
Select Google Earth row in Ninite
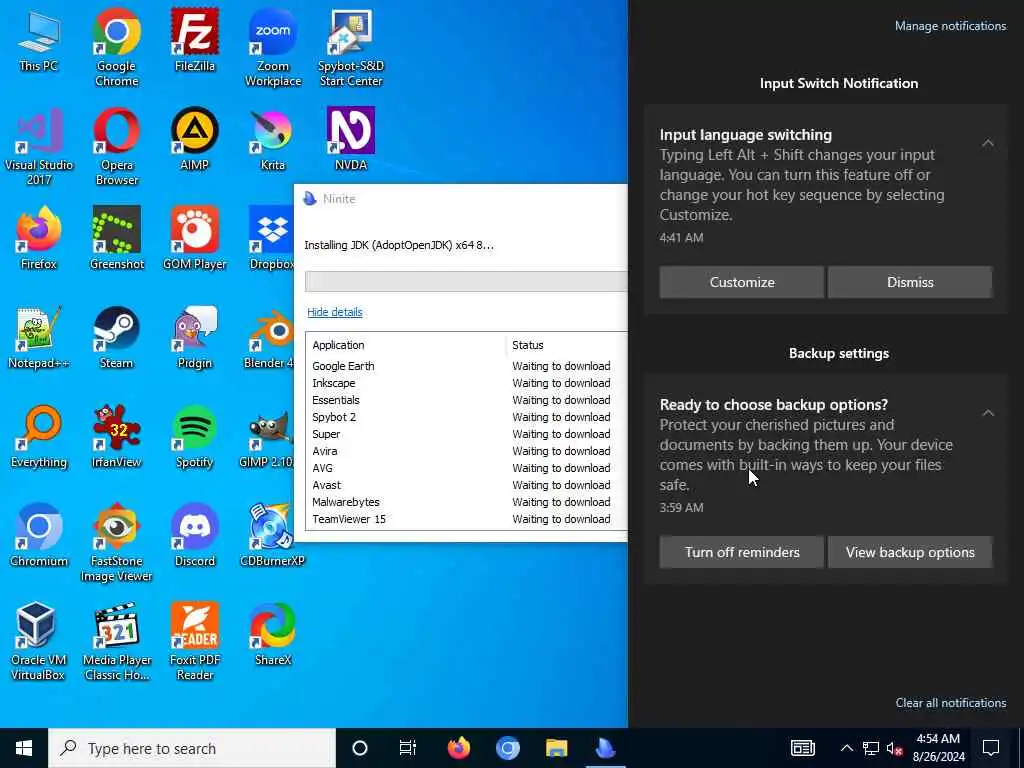coord(466,366)
